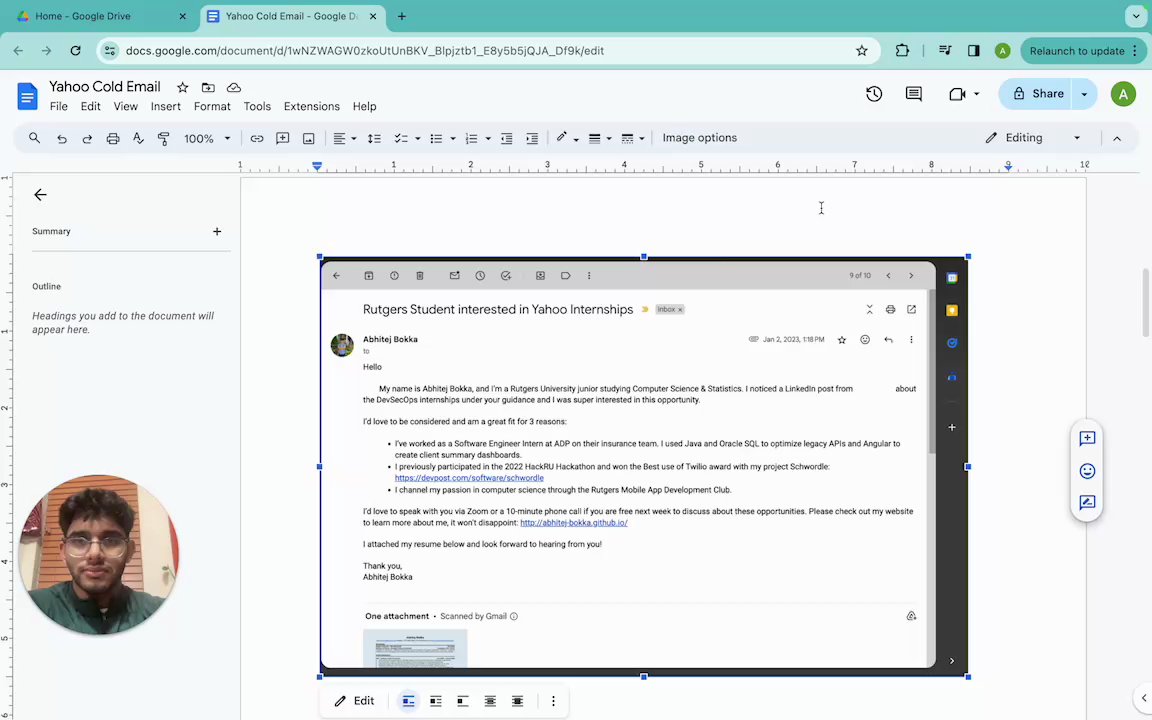Undo the last action
The height and width of the screenshot is (720, 1152).
[62, 138]
